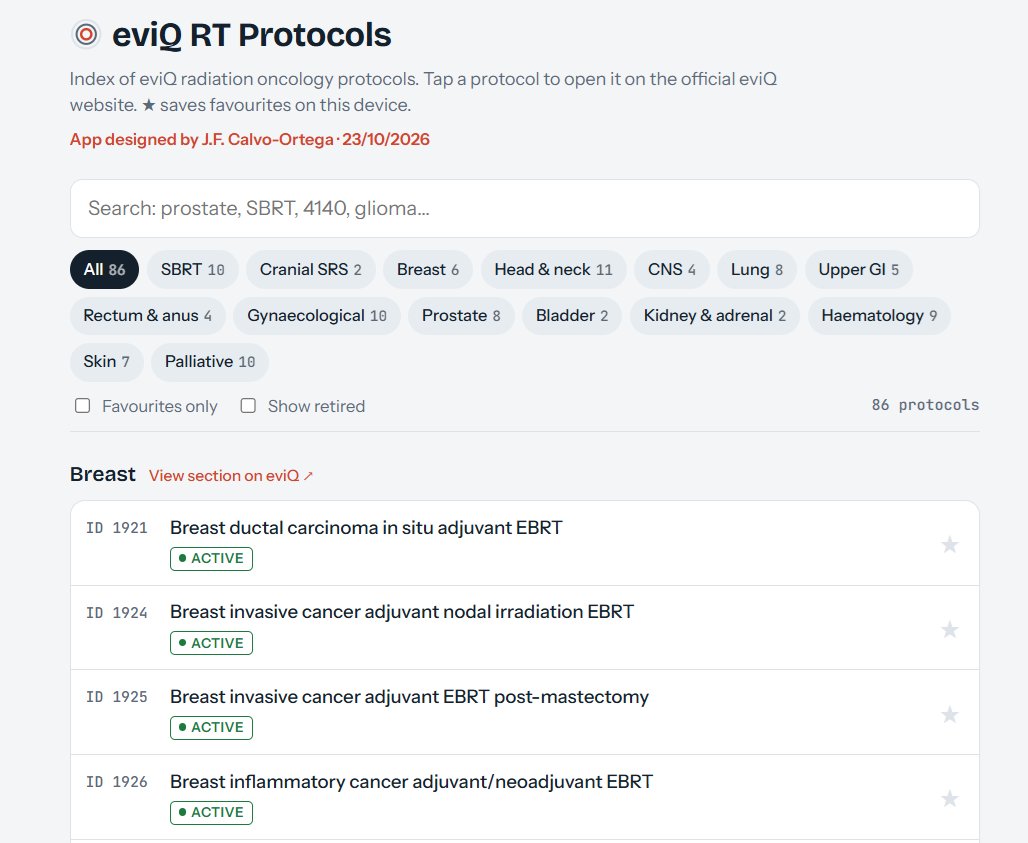Select the Lung filter chip
The height and width of the screenshot is (843, 1028).
pyautogui.click(x=757, y=269)
